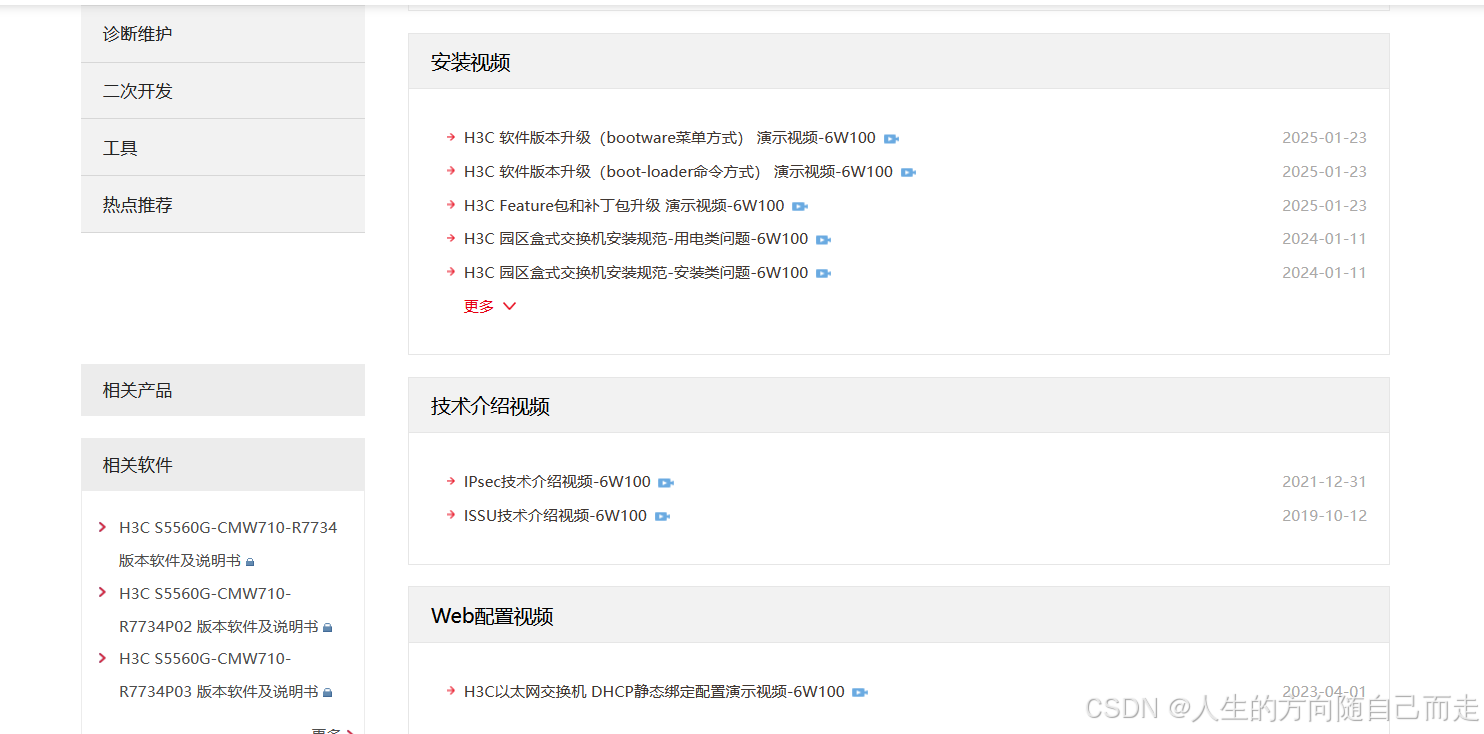The width and height of the screenshot is (1484, 734).
Task: Click video icon beside Feature包和补丁包升级 演示视频
Action: (x=800, y=207)
